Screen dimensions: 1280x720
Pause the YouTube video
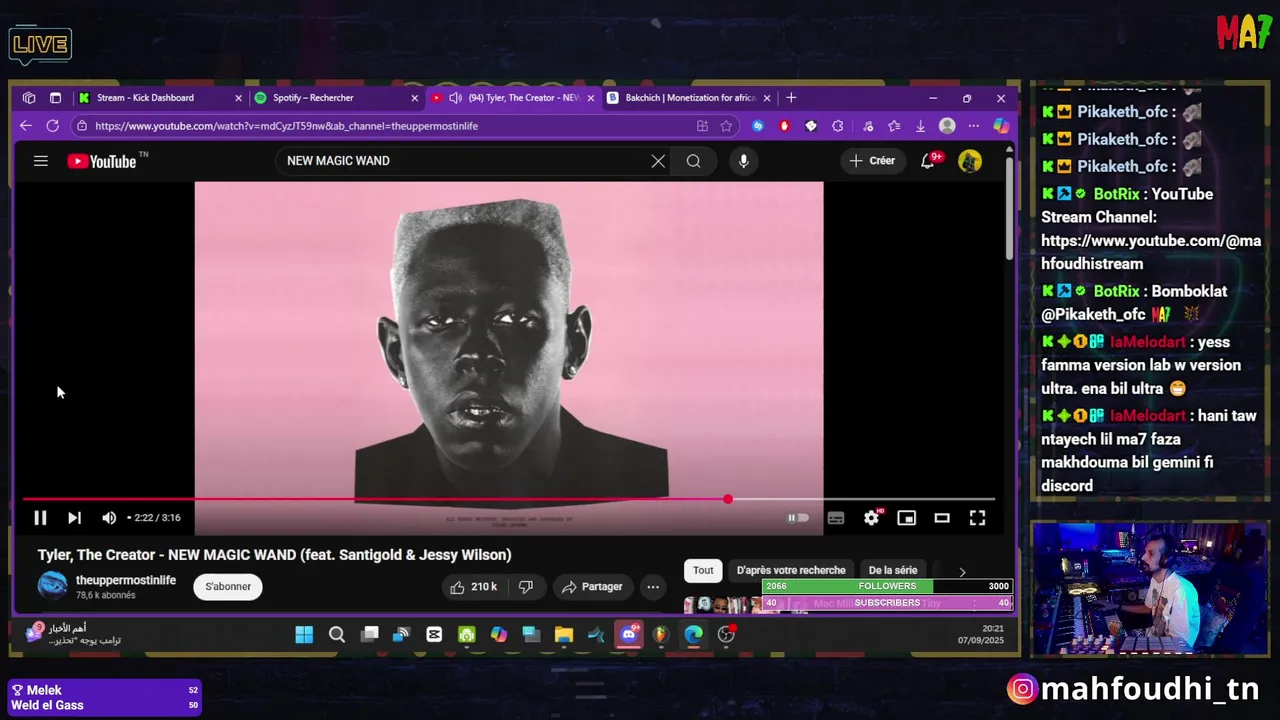(x=40, y=518)
